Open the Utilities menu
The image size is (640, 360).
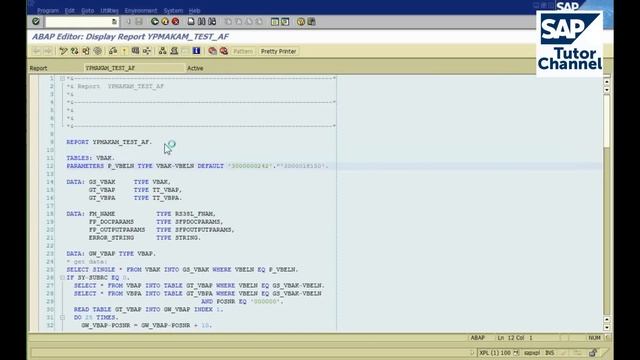pyautogui.click(x=109, y=11)
